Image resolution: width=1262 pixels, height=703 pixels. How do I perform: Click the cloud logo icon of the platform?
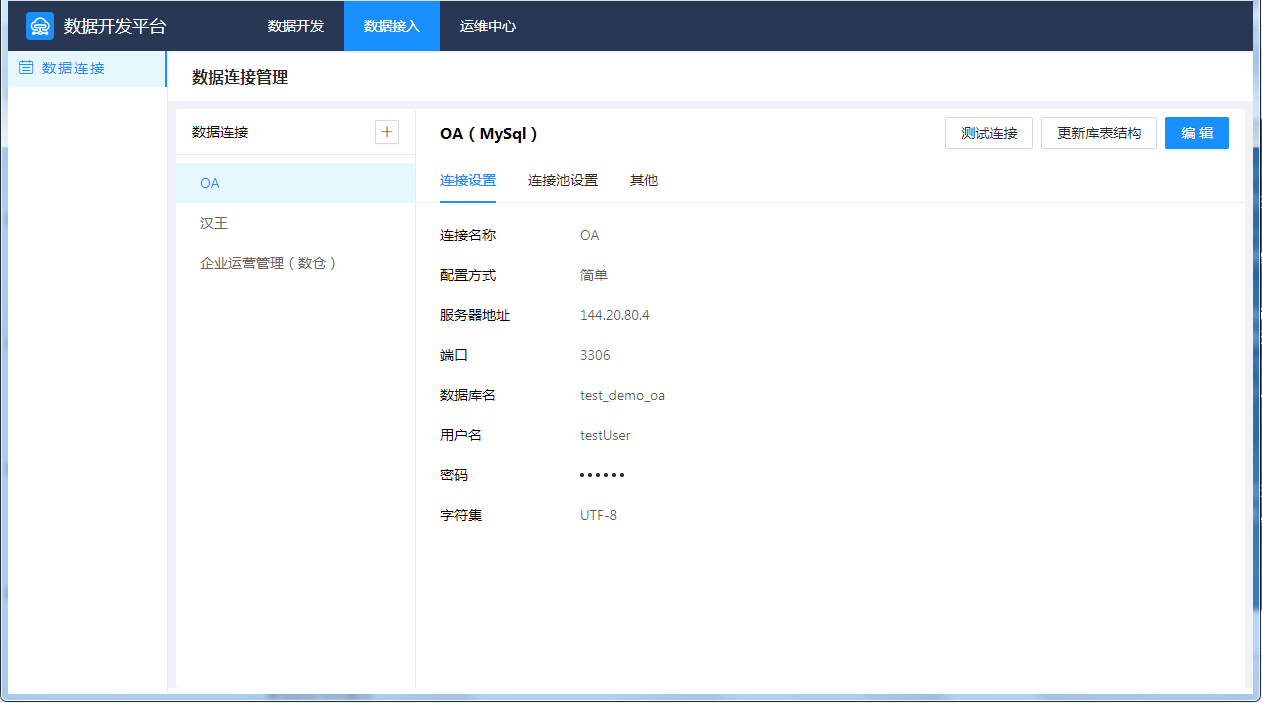pyautogui.click(x=40, y=26)
